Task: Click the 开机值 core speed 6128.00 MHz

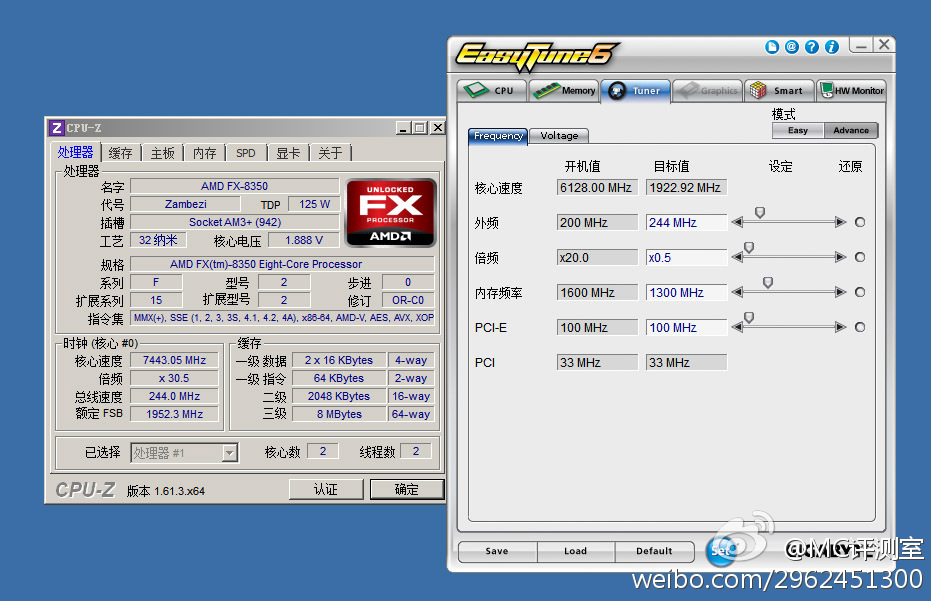Action: 597,188
